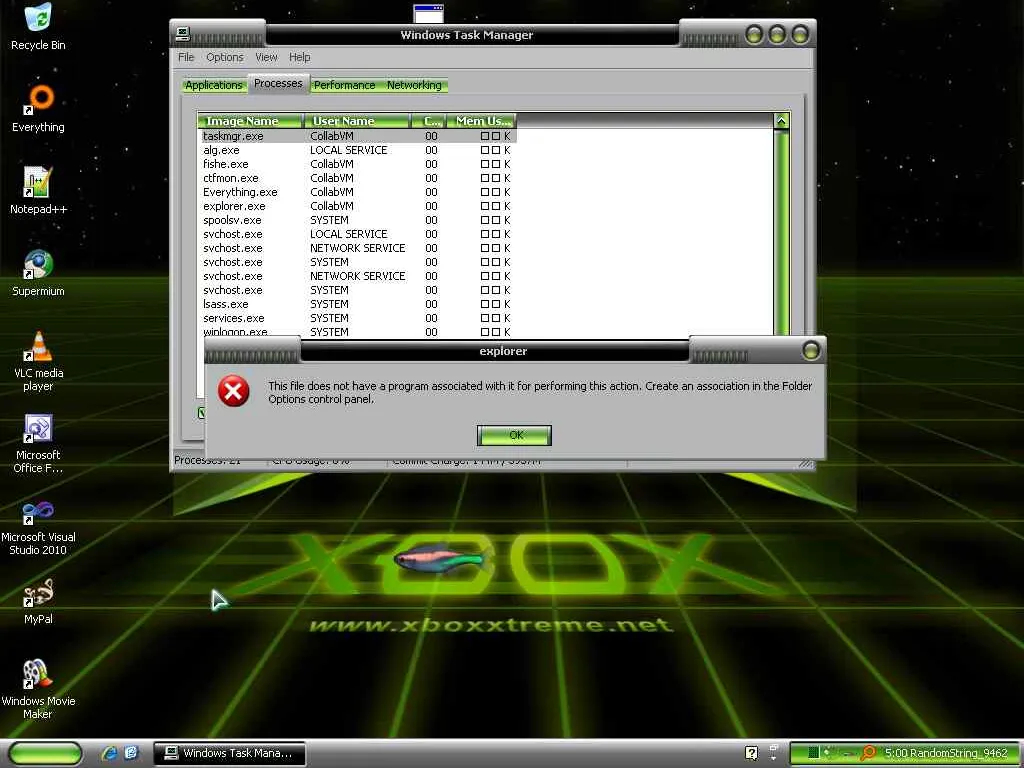Select the Everything.exe process row

(x=358, y=192)
